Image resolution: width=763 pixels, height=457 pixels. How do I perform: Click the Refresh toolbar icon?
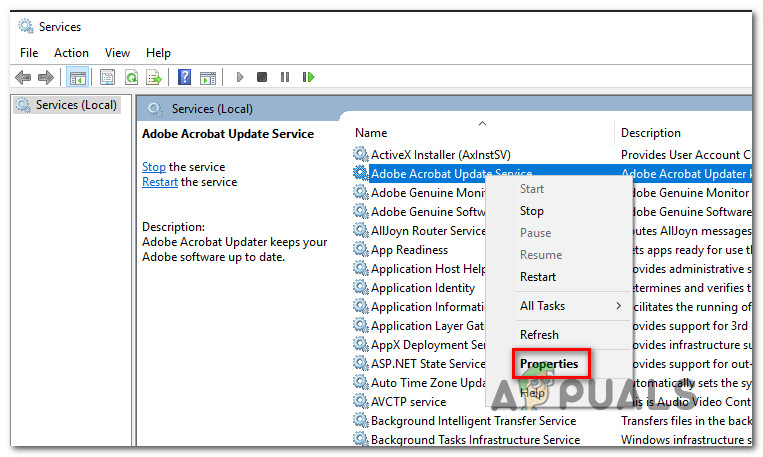click(131, 77)
